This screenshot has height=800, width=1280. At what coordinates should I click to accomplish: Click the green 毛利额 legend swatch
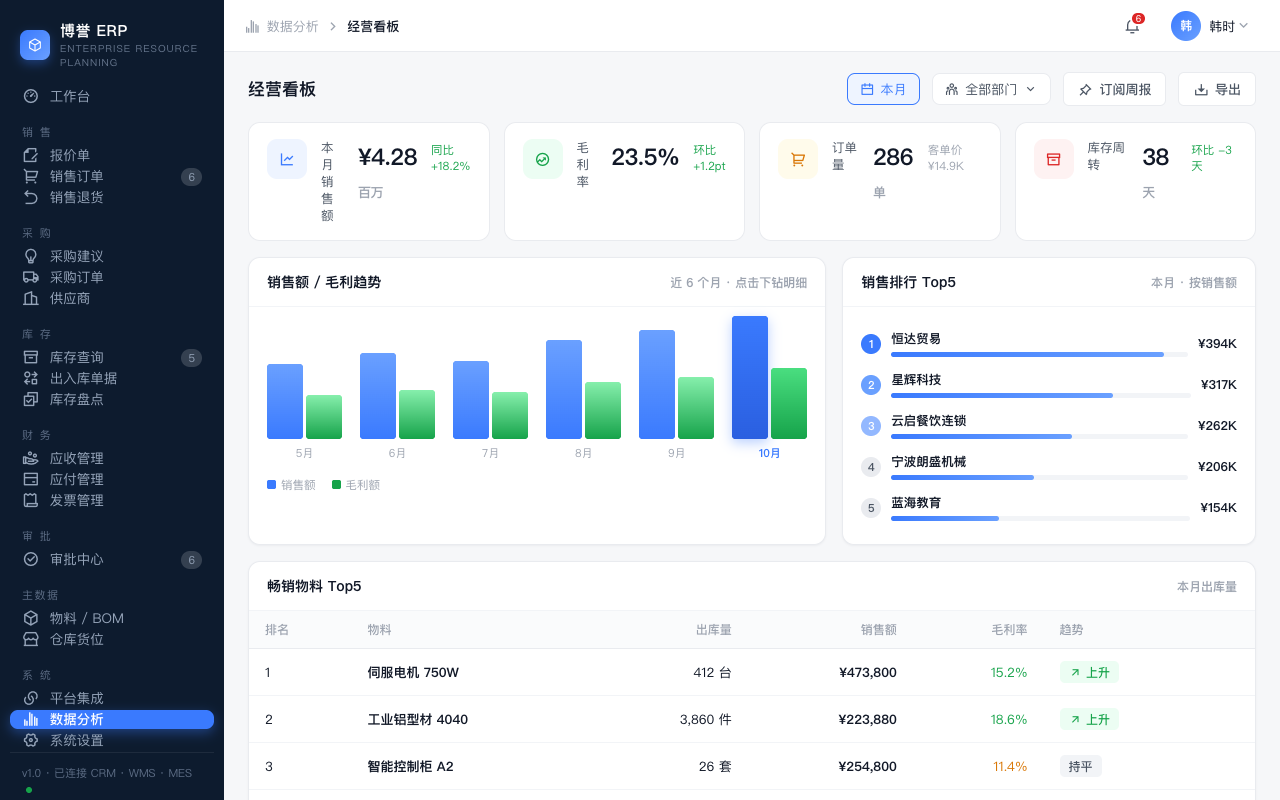[337, 484]
